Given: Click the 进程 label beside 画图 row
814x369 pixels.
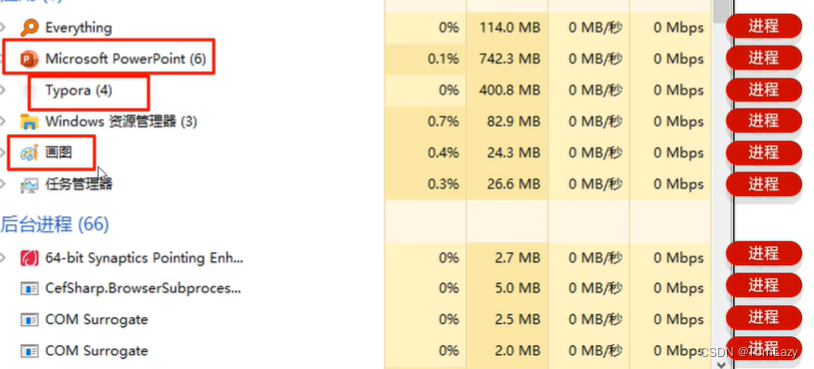Looking at the screenshot, I should pos(764,153).
